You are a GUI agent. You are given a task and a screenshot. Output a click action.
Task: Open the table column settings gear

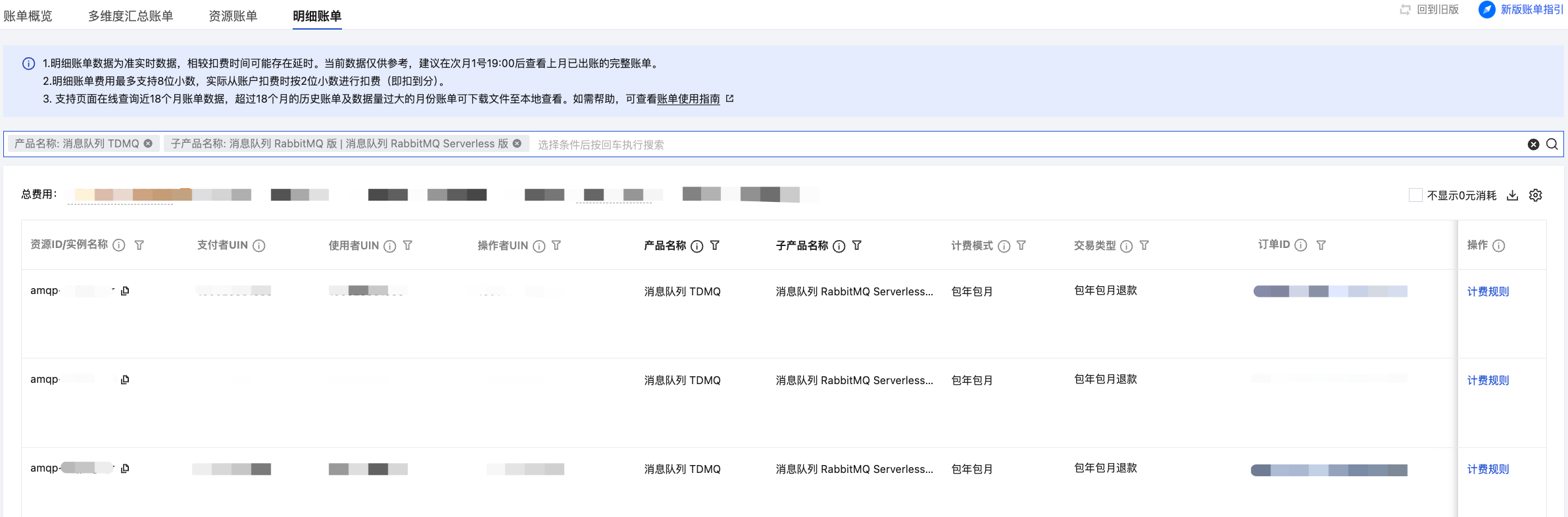pyautogui.click(x=1535, y=195)
